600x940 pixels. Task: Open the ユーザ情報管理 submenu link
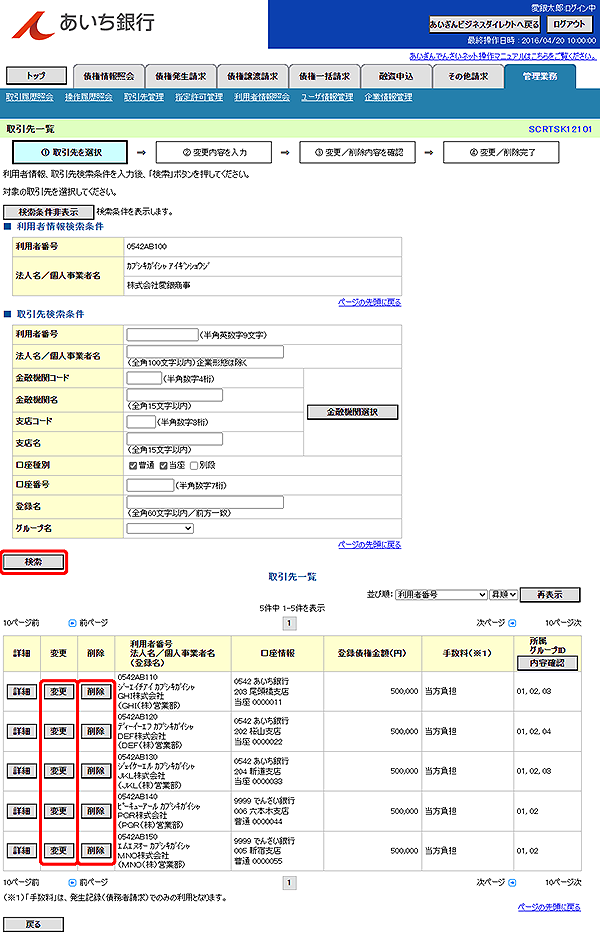click(x=327, y=97)
